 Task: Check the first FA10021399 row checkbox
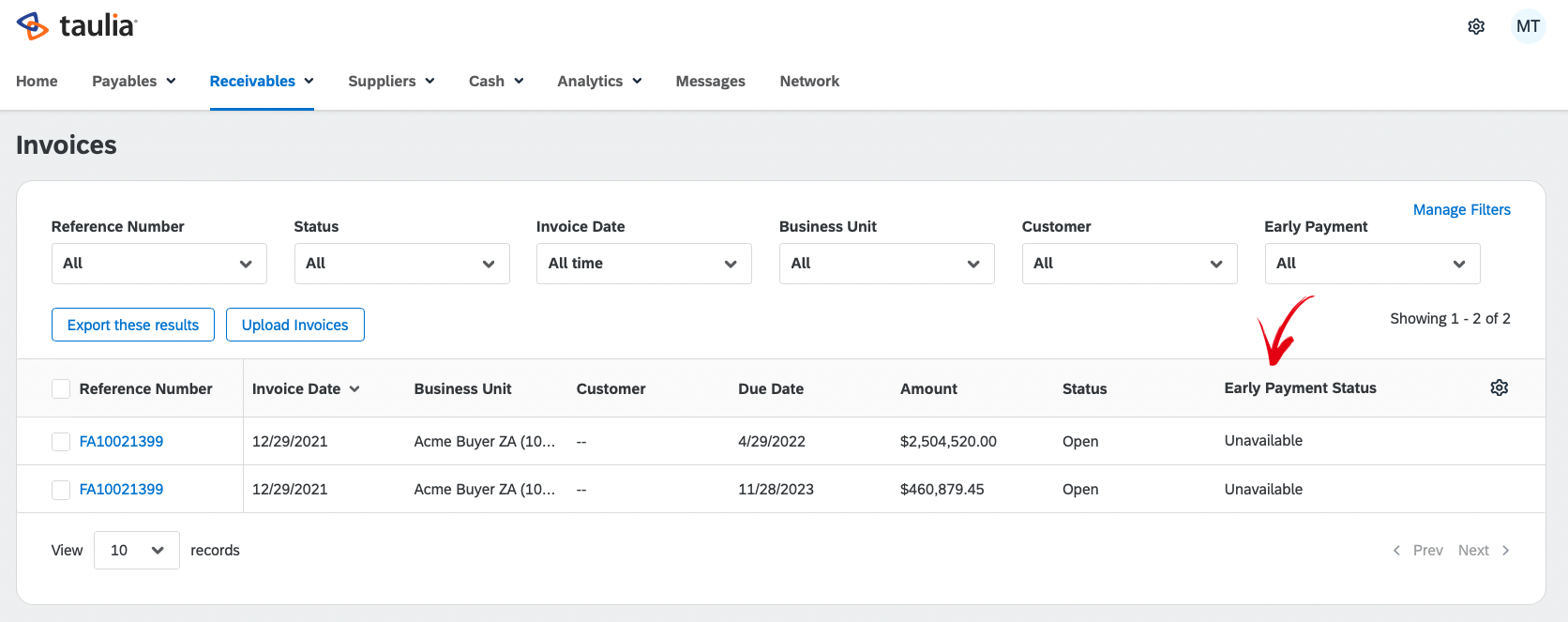(x=61, y=442)
